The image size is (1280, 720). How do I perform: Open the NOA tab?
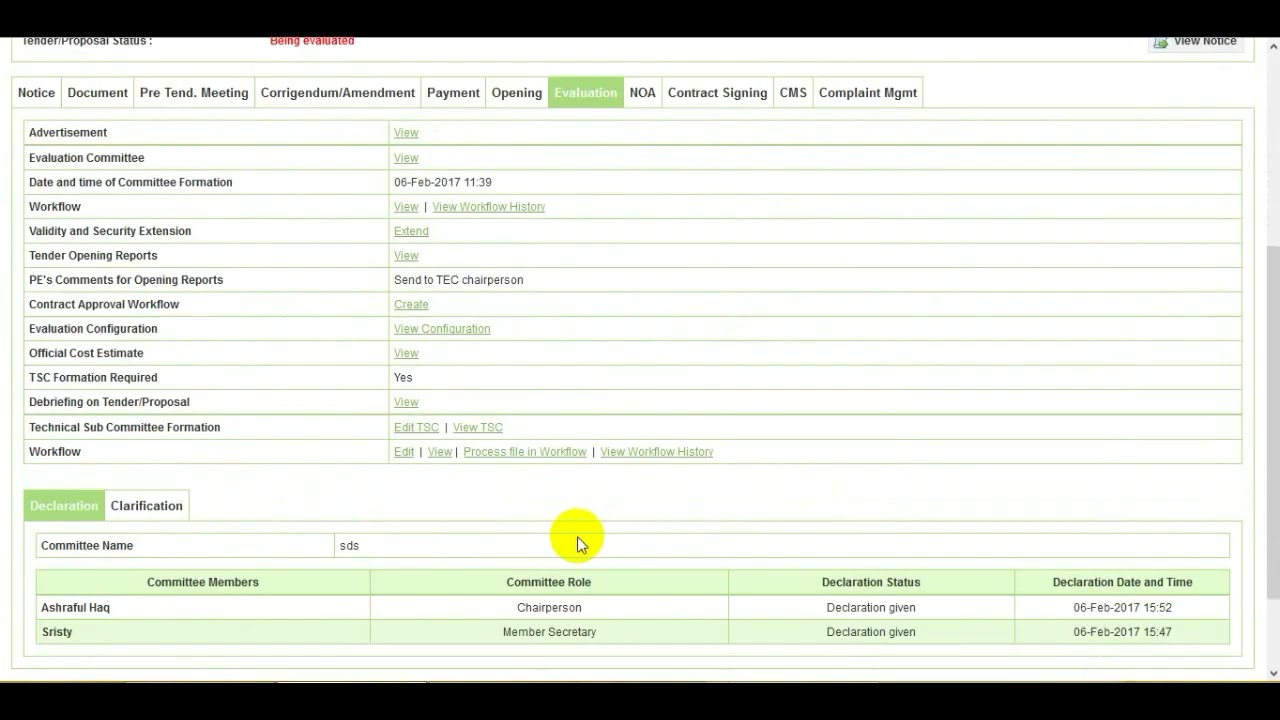[643, 93]
